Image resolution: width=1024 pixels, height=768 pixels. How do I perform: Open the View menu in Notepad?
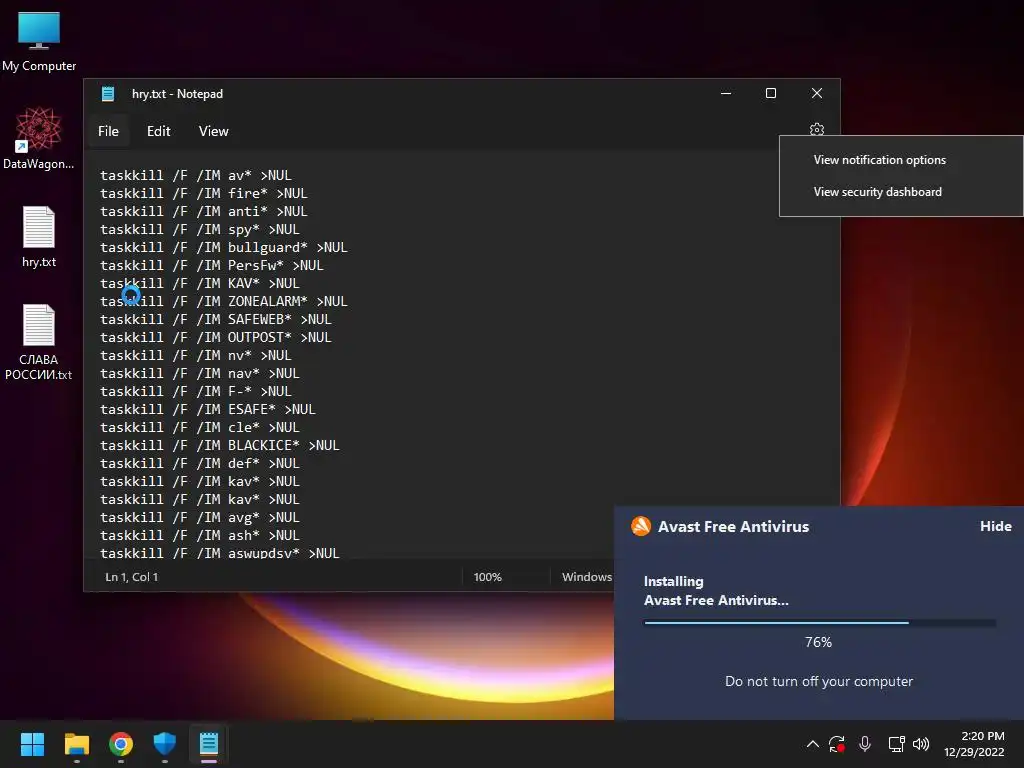pyautogui.click(x=214, y=131)
